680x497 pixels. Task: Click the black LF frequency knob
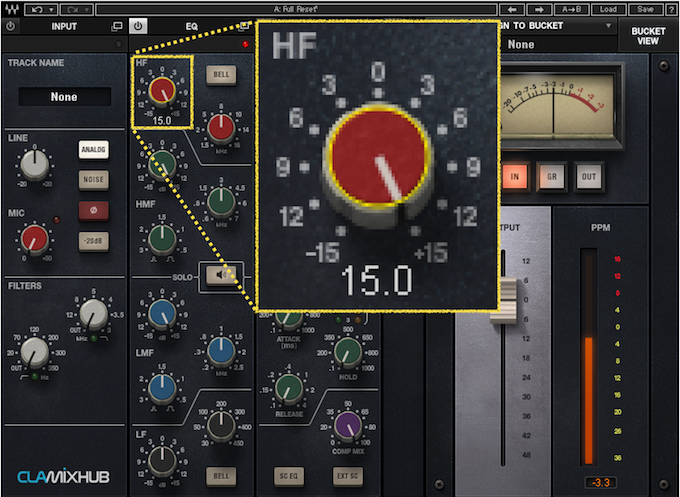pos(221,426)
